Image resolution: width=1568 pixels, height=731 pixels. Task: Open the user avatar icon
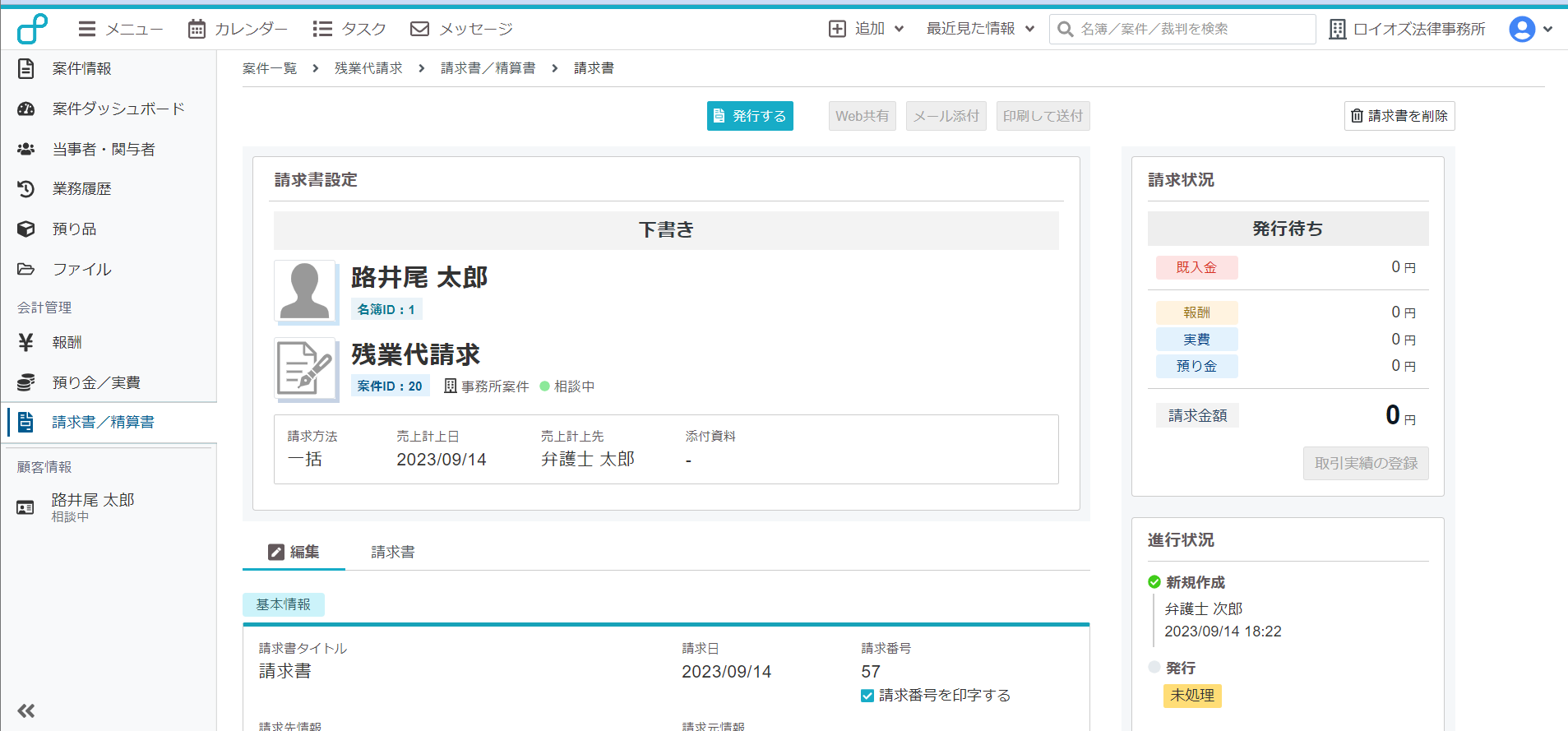pos(1522,29)
